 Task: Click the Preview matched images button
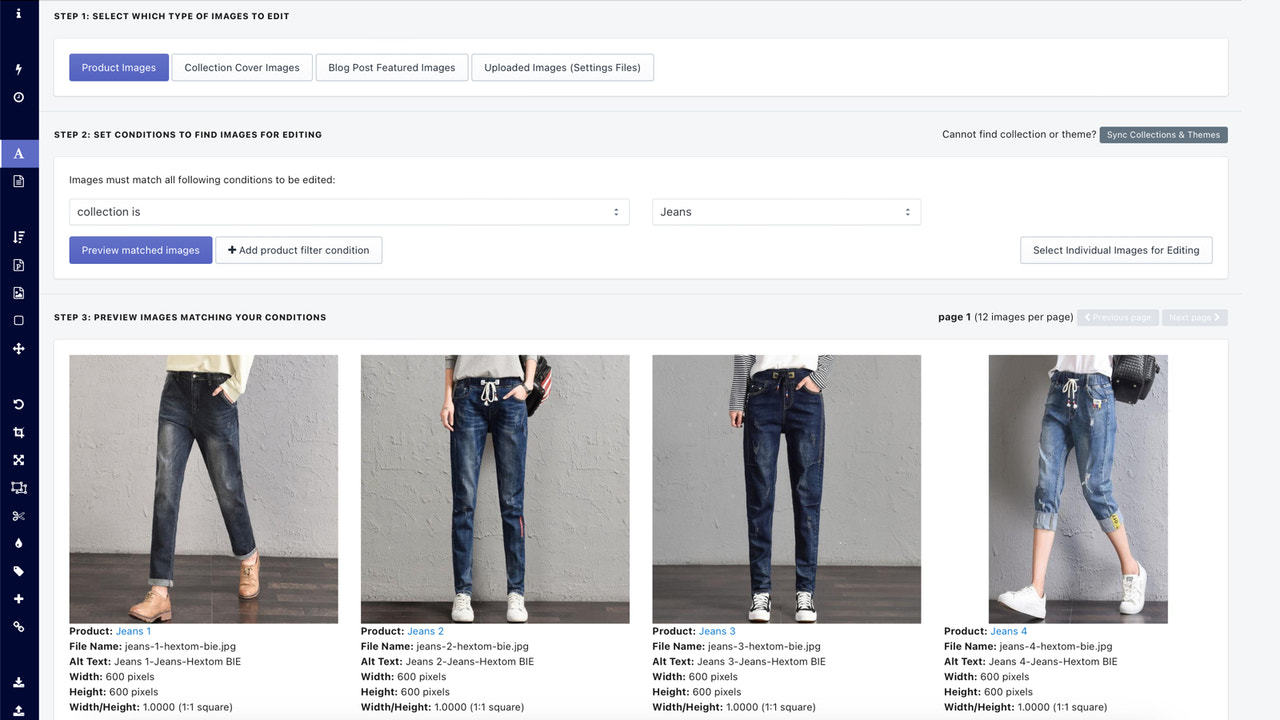[x=140, y=249]
